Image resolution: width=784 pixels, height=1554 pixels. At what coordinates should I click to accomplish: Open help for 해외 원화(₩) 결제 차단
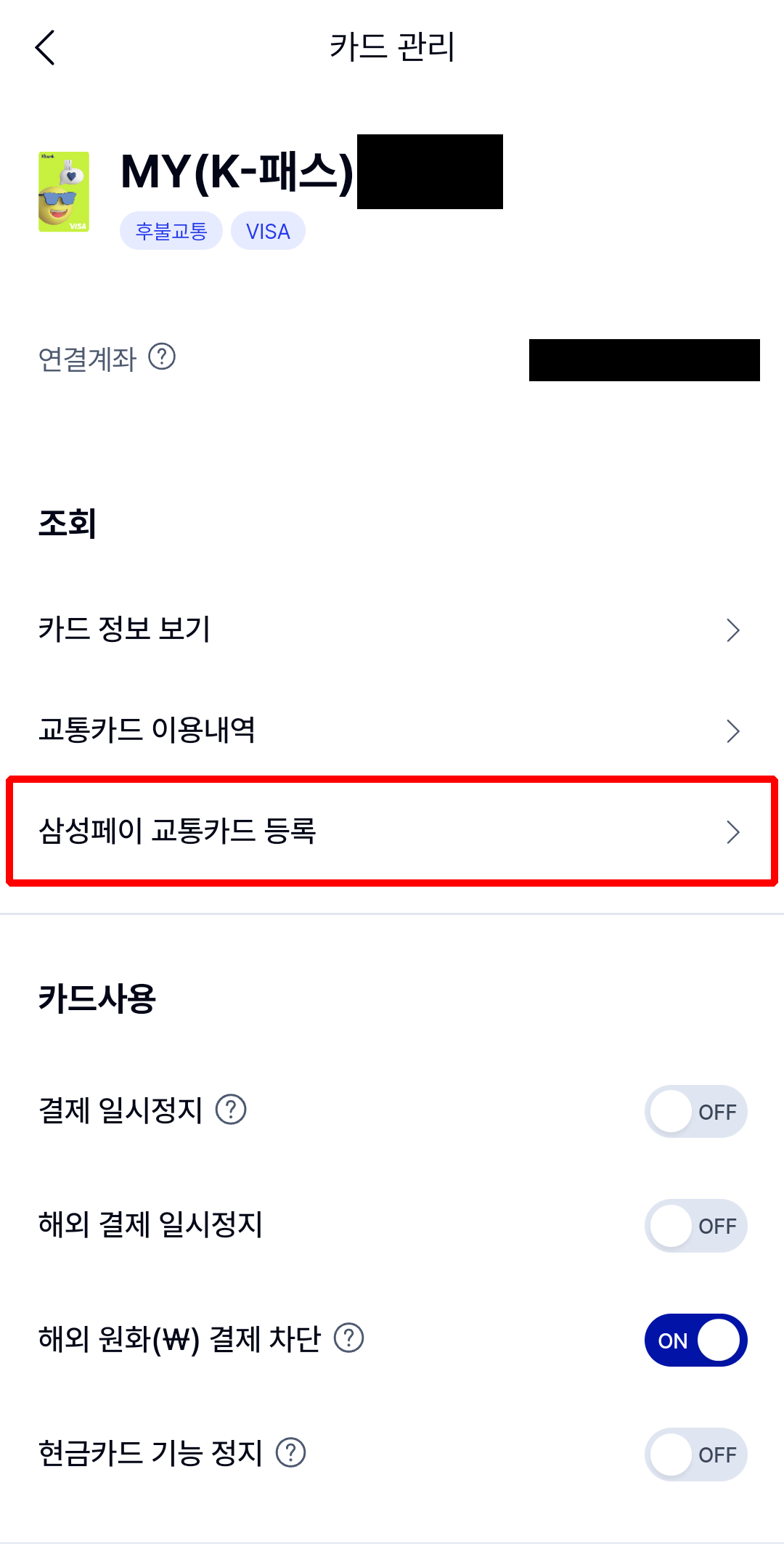point(348,1338)
